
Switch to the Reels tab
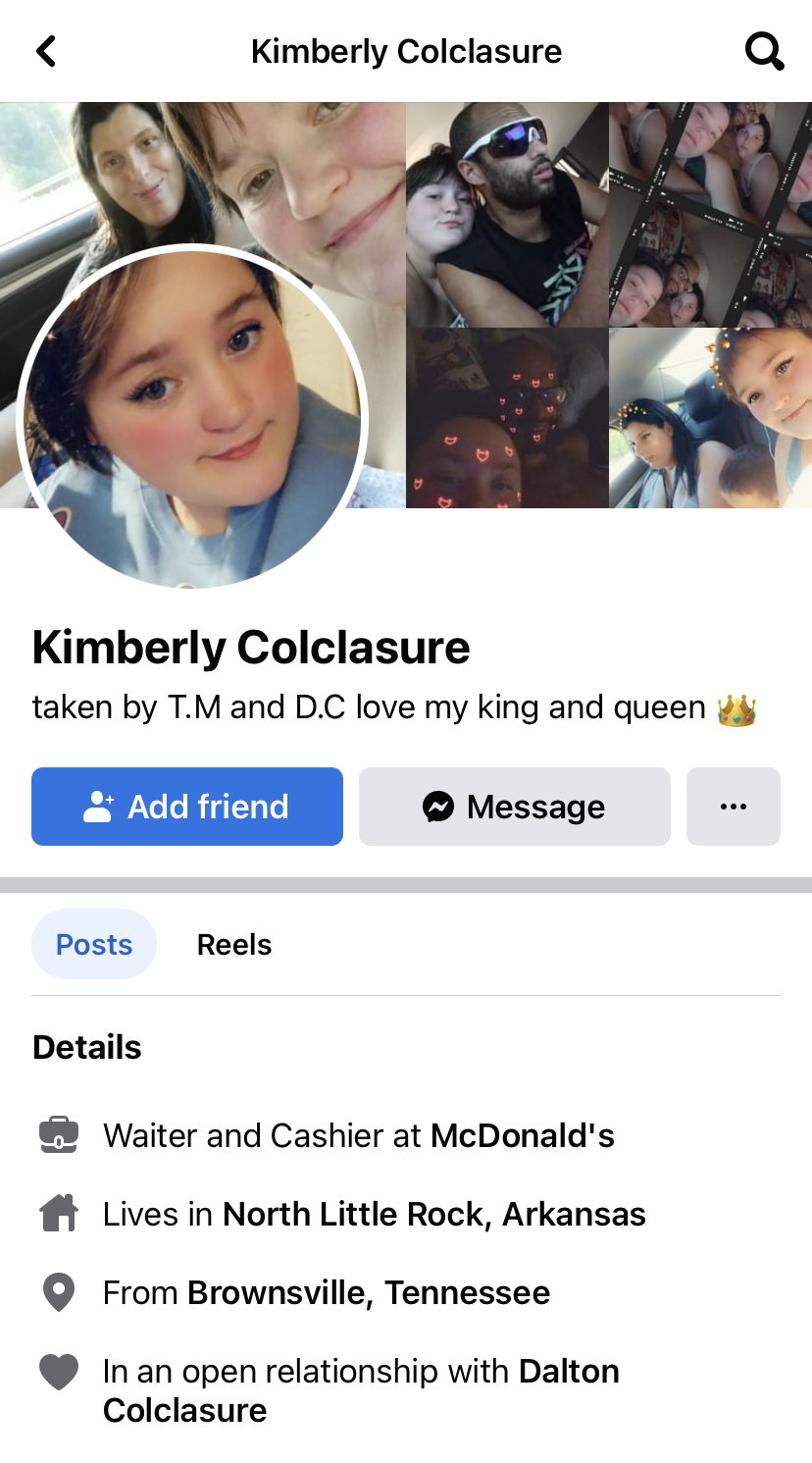point(234,944)
